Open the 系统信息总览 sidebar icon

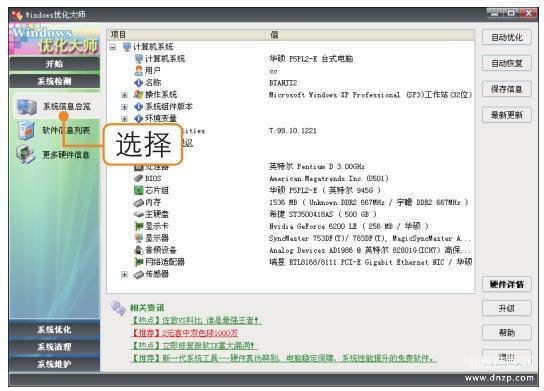pos(27,107)
